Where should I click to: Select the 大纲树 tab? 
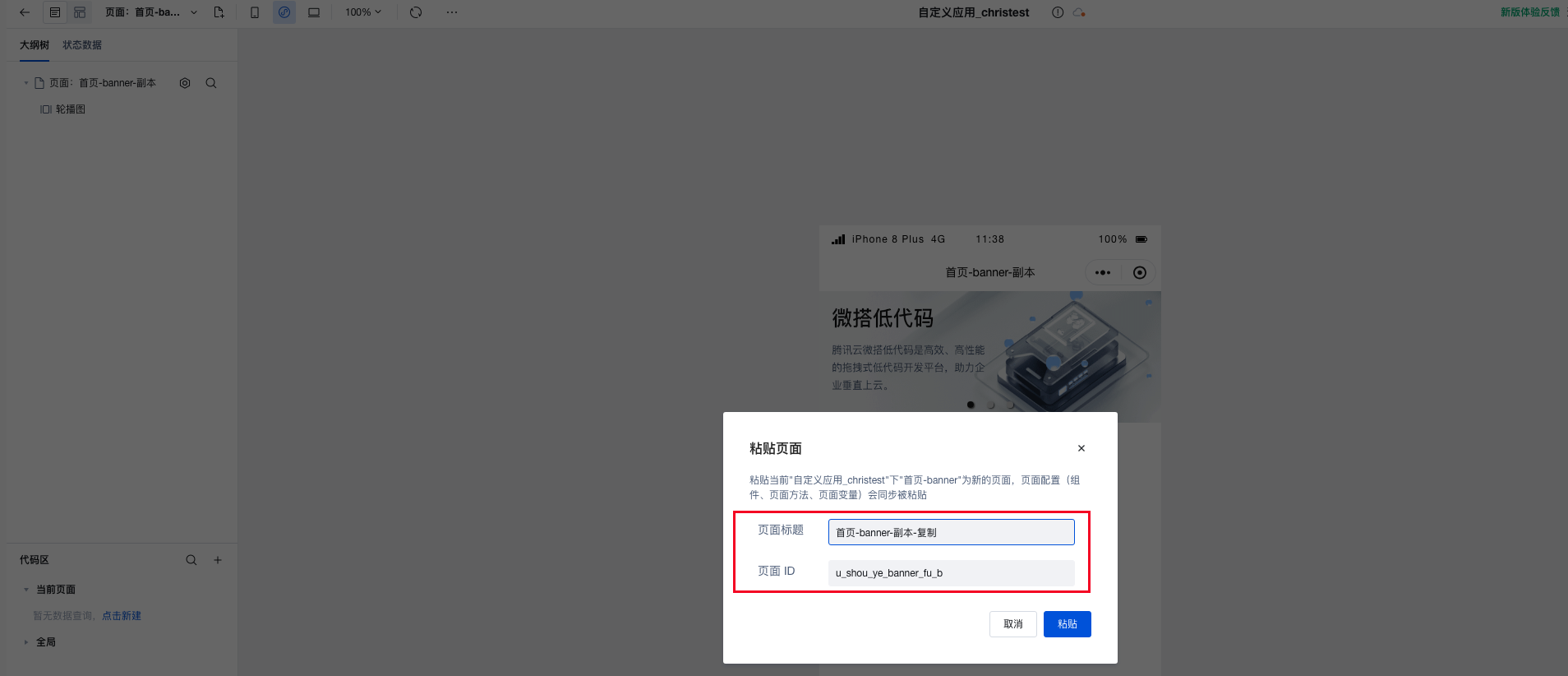35,45
